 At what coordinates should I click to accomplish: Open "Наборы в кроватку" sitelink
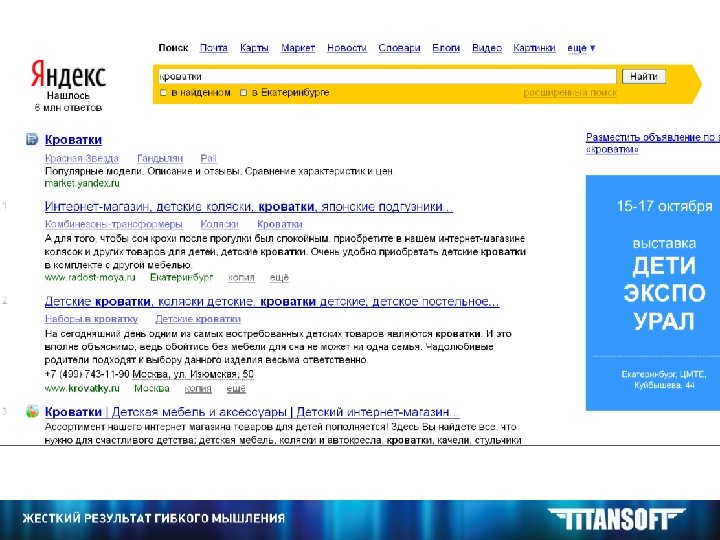91,319
